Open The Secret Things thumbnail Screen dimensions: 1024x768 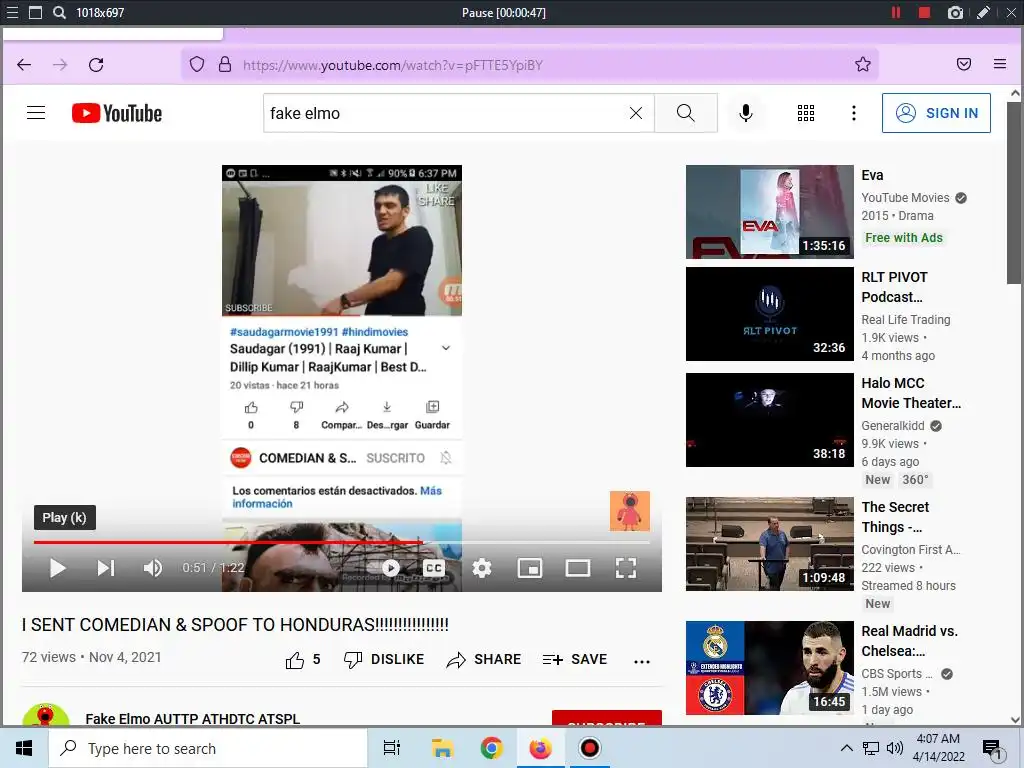click(769, 543)
